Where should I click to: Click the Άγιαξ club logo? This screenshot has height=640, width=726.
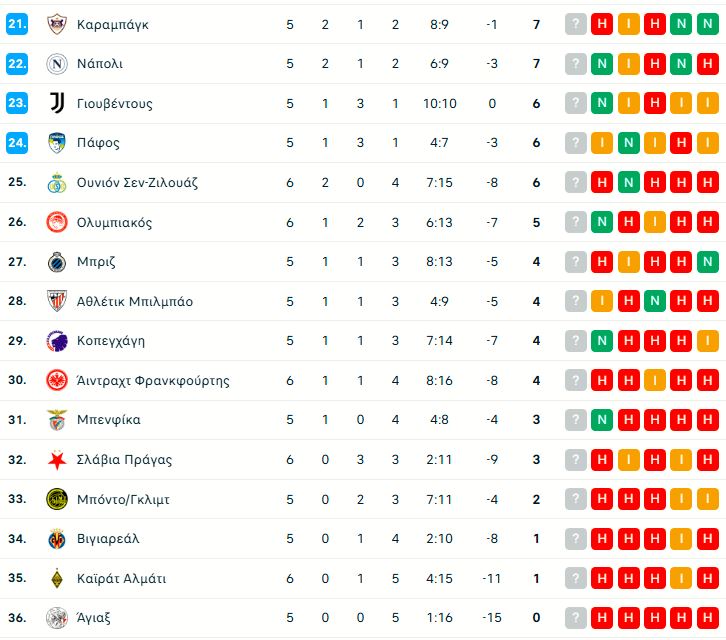pyautogui.click(x=57, y=618)
